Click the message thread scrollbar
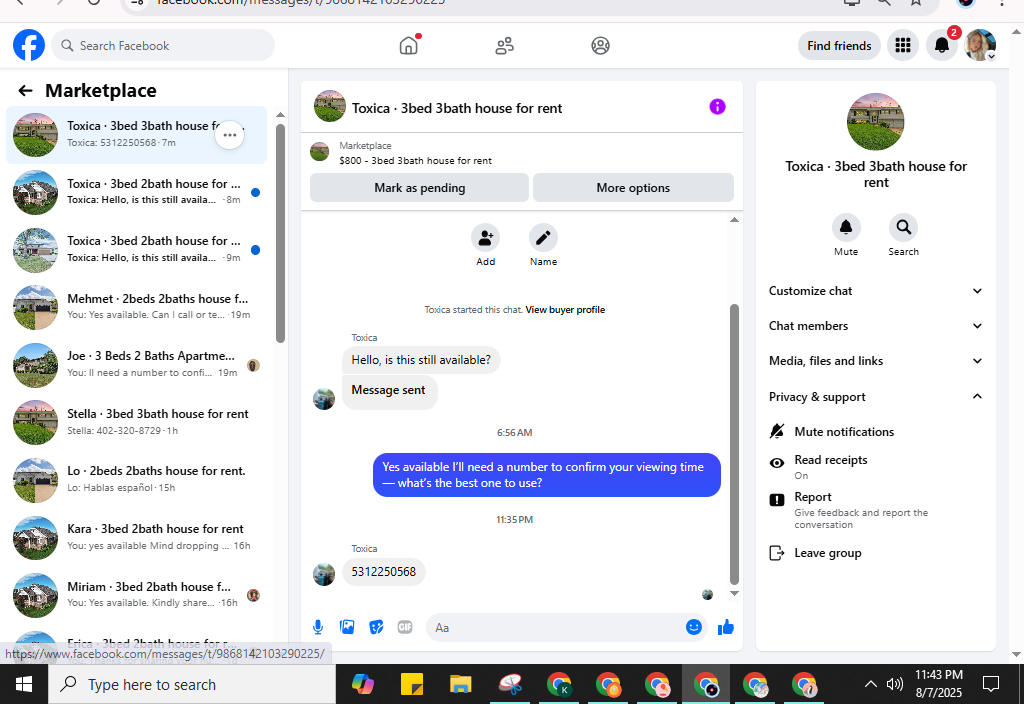The height and width of the screenshot is (704, 1024). pos(734,444)
